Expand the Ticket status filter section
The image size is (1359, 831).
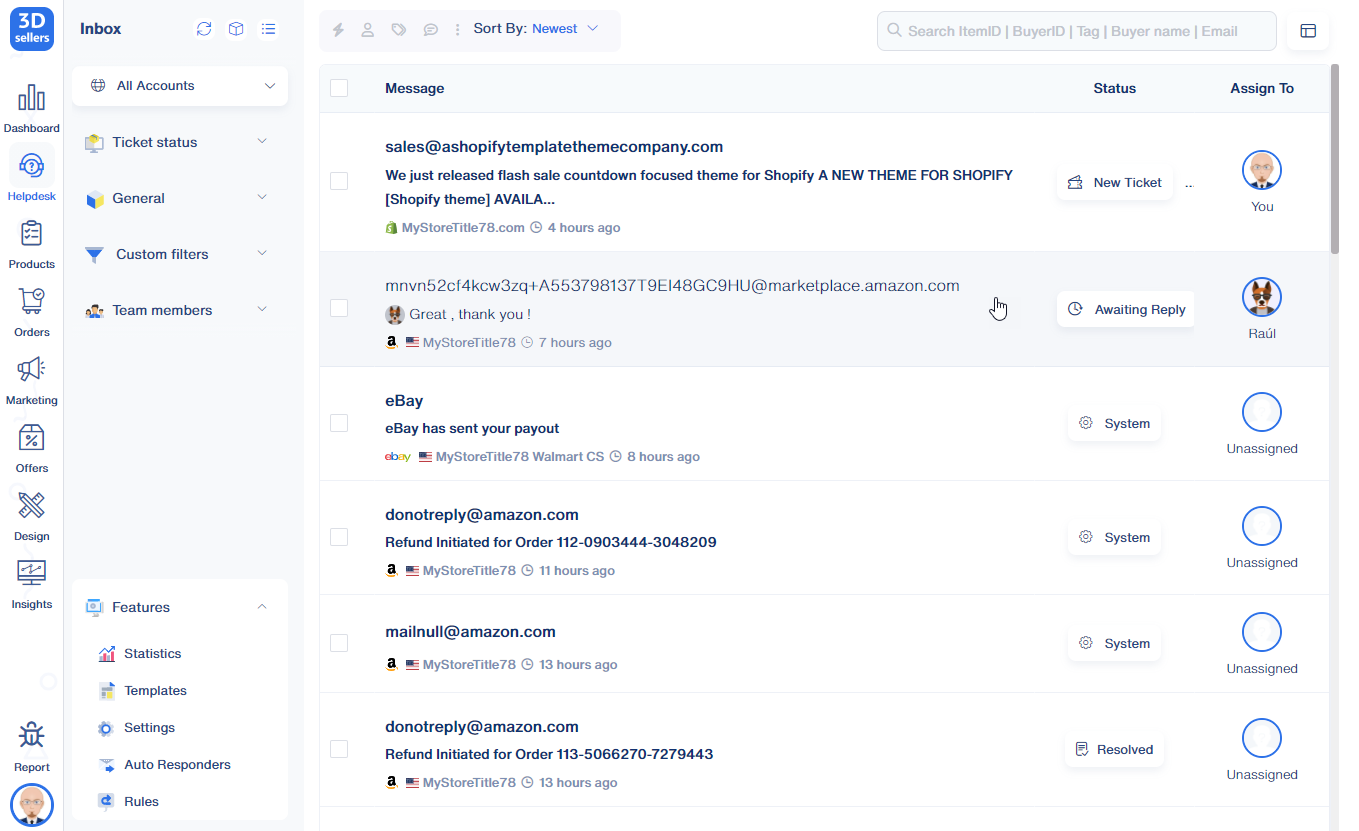180,142
